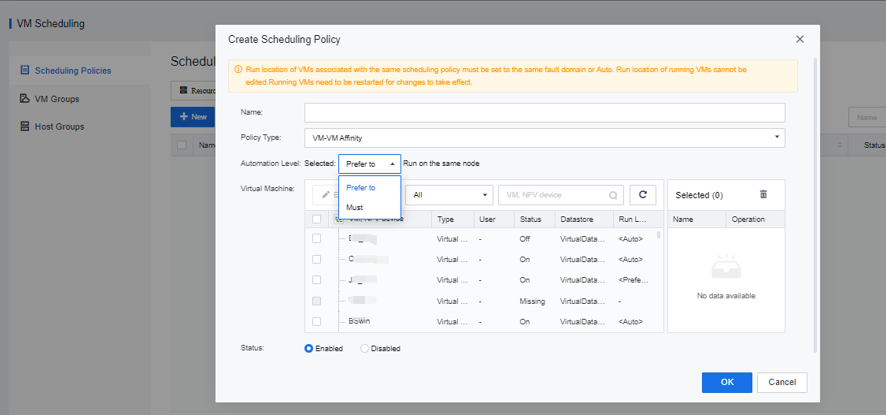
Task: Tick the select-all checkbox in the VM table header
Action: coord(316,219)
